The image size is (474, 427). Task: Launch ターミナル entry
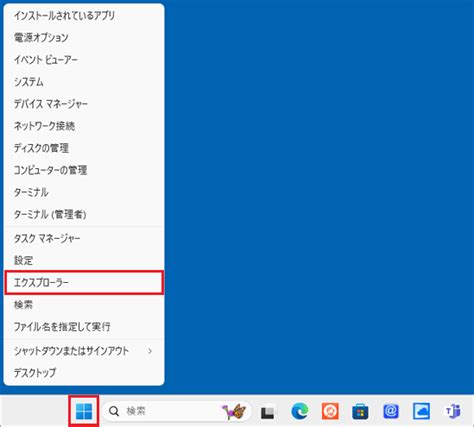[84, 192]
